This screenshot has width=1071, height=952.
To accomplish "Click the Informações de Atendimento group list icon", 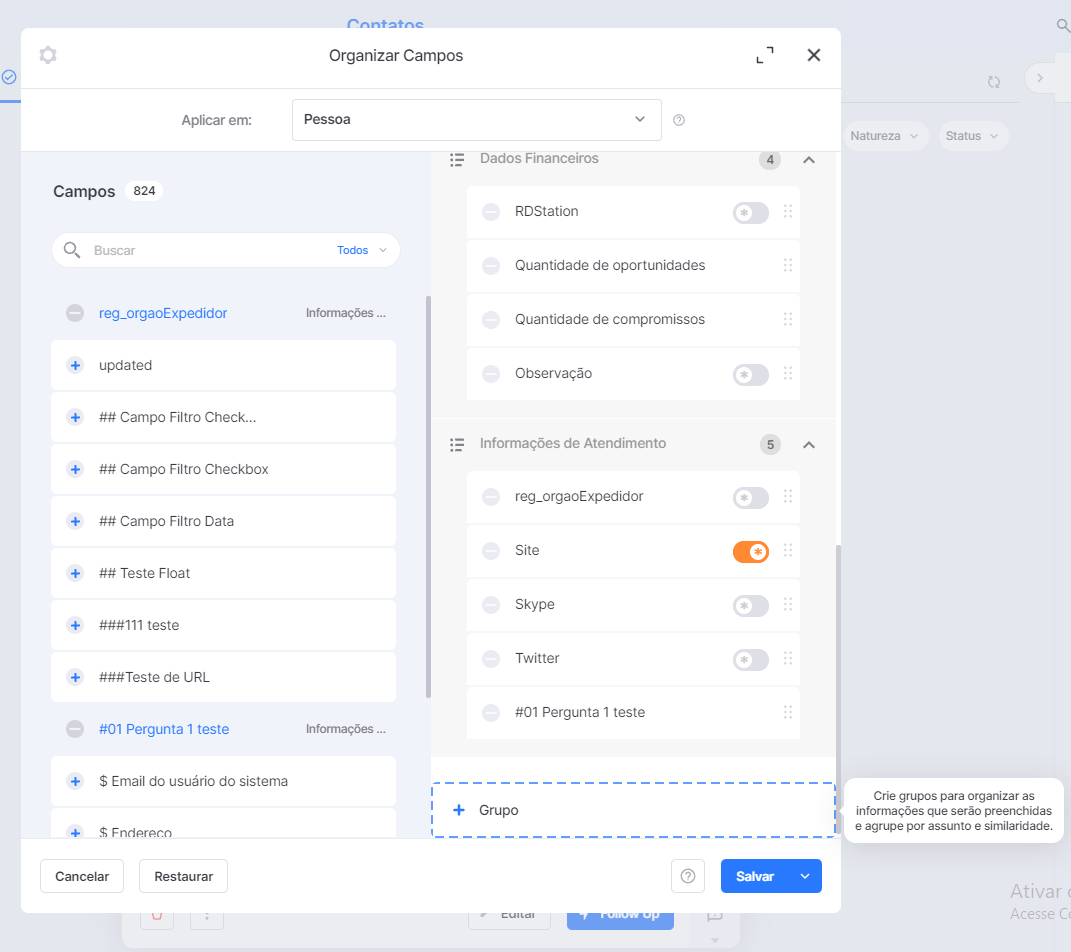I will pos(457,445).
